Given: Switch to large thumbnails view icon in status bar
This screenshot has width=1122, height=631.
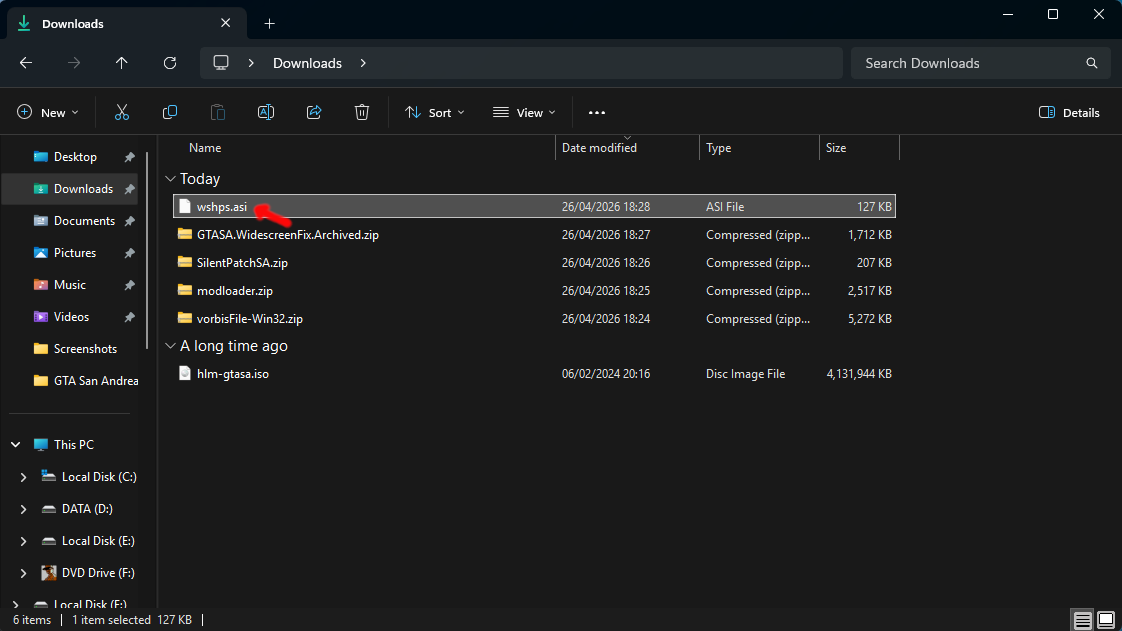Looking at the screenshot, I should pyautogui.click(x=1106, y=620).
